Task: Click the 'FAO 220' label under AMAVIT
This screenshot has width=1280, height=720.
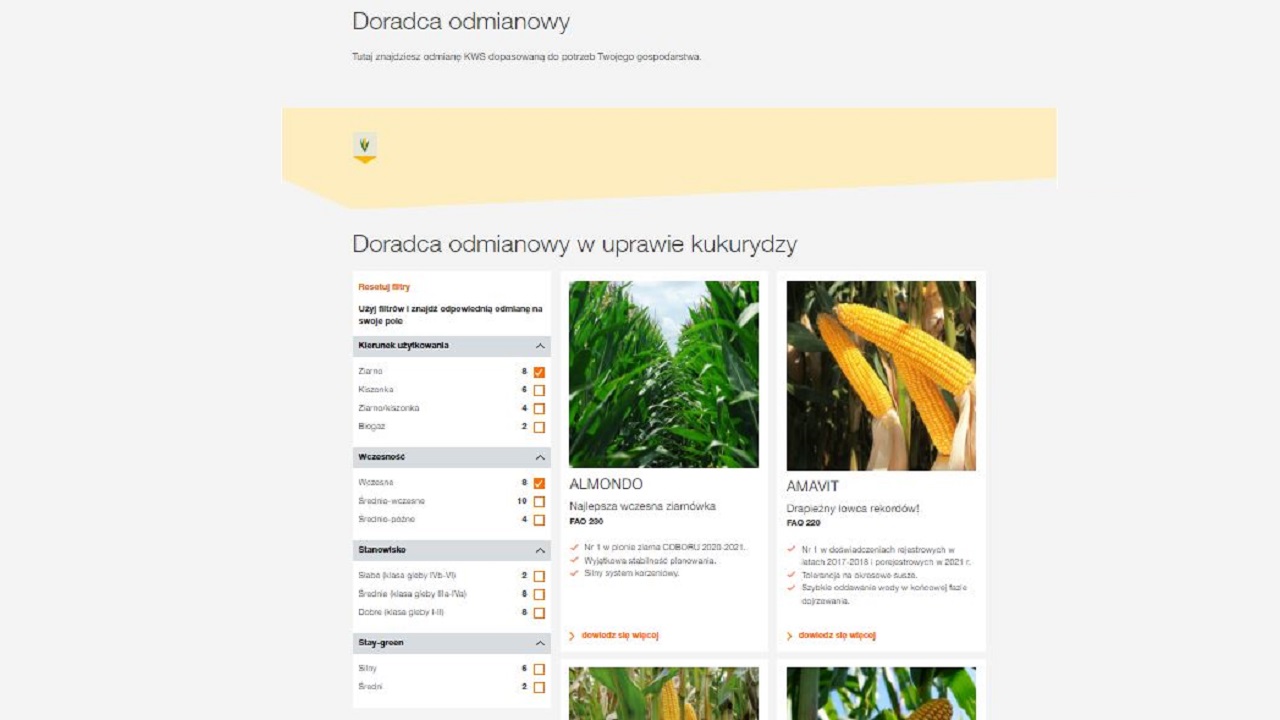Action: pos(803,523)
